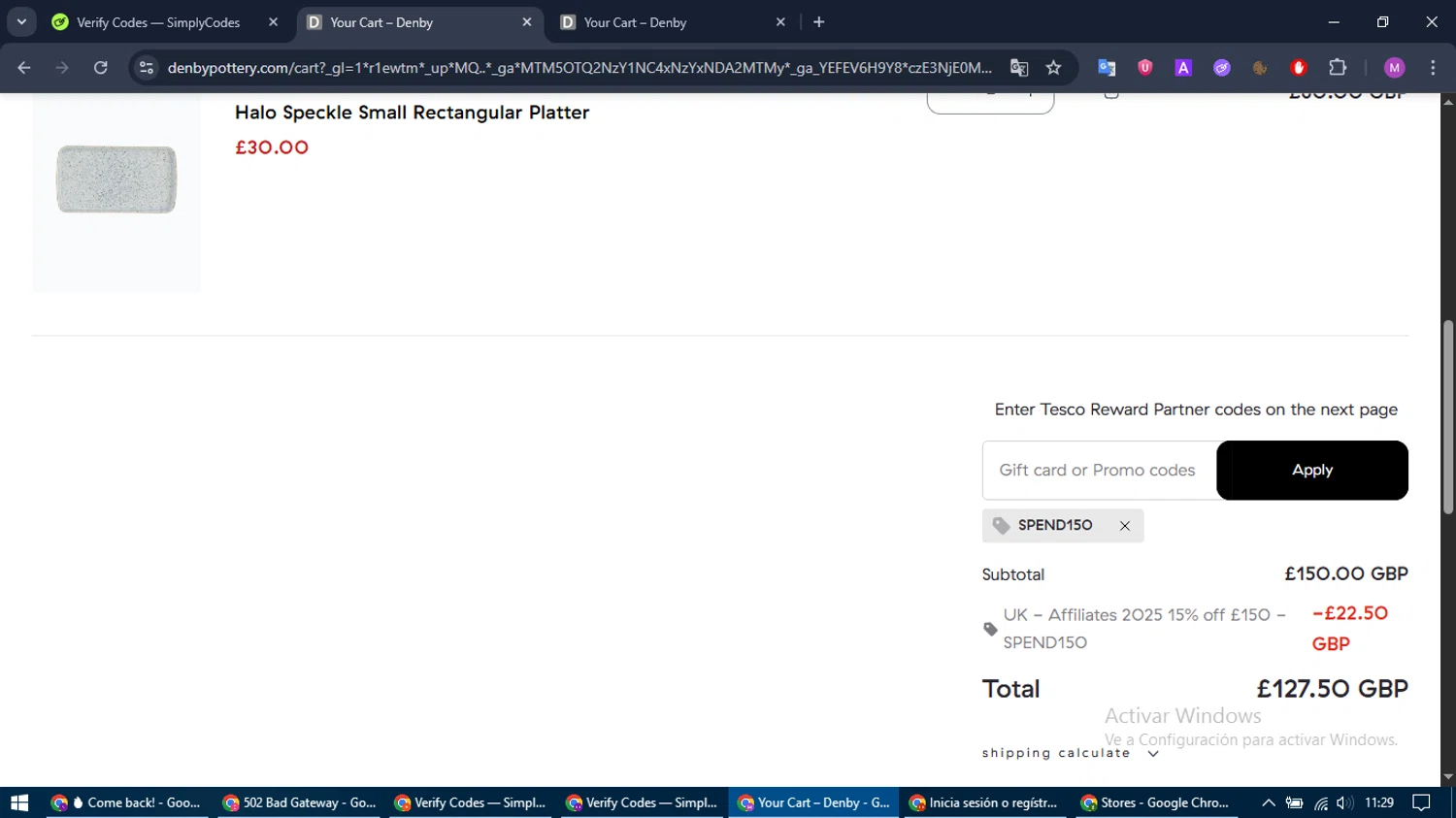Open the red stop-hand ad blocker extension
1456x818 pixels.
[x=1299, y=68]
